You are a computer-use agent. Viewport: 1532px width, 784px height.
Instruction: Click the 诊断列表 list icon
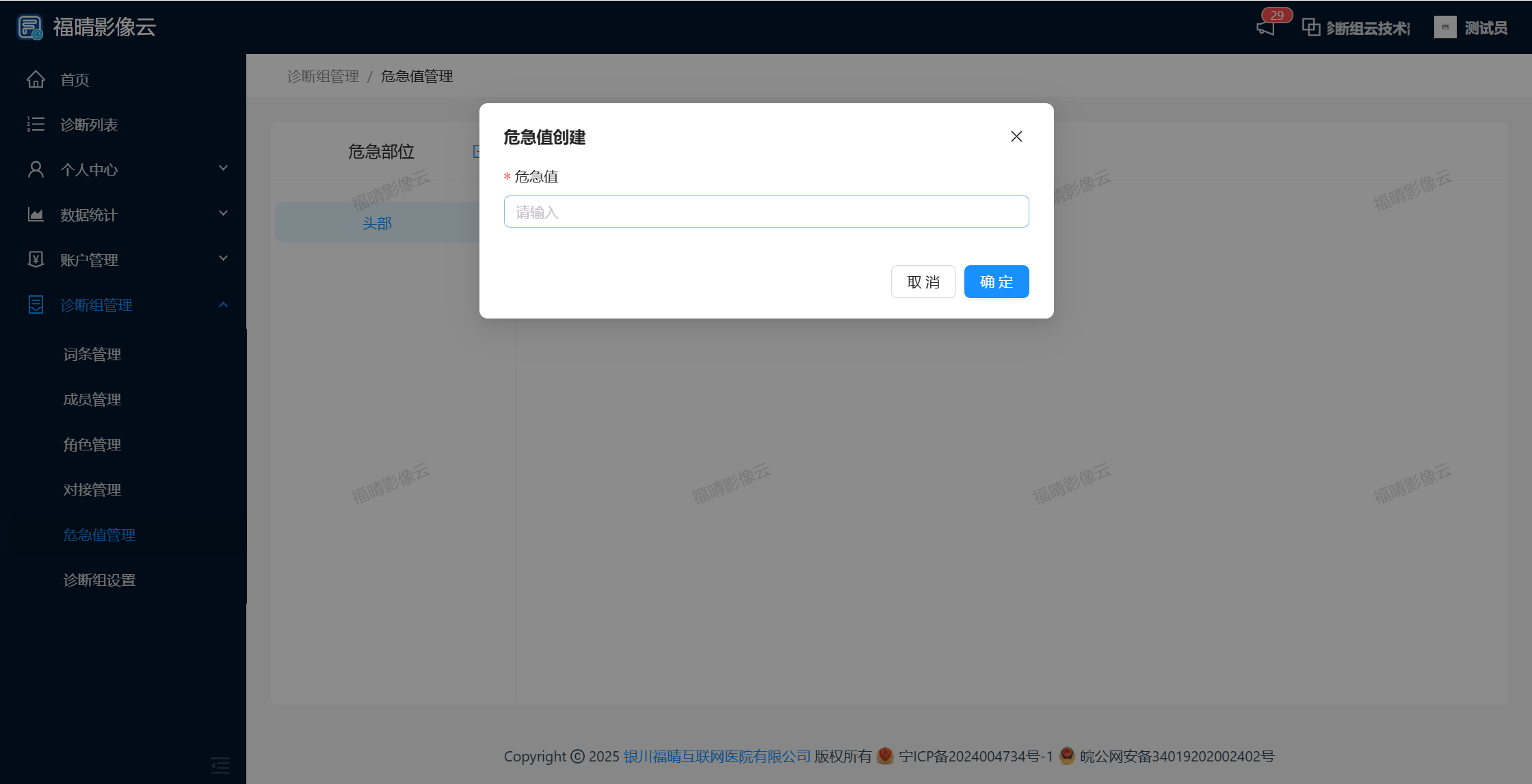coord(36,124)
